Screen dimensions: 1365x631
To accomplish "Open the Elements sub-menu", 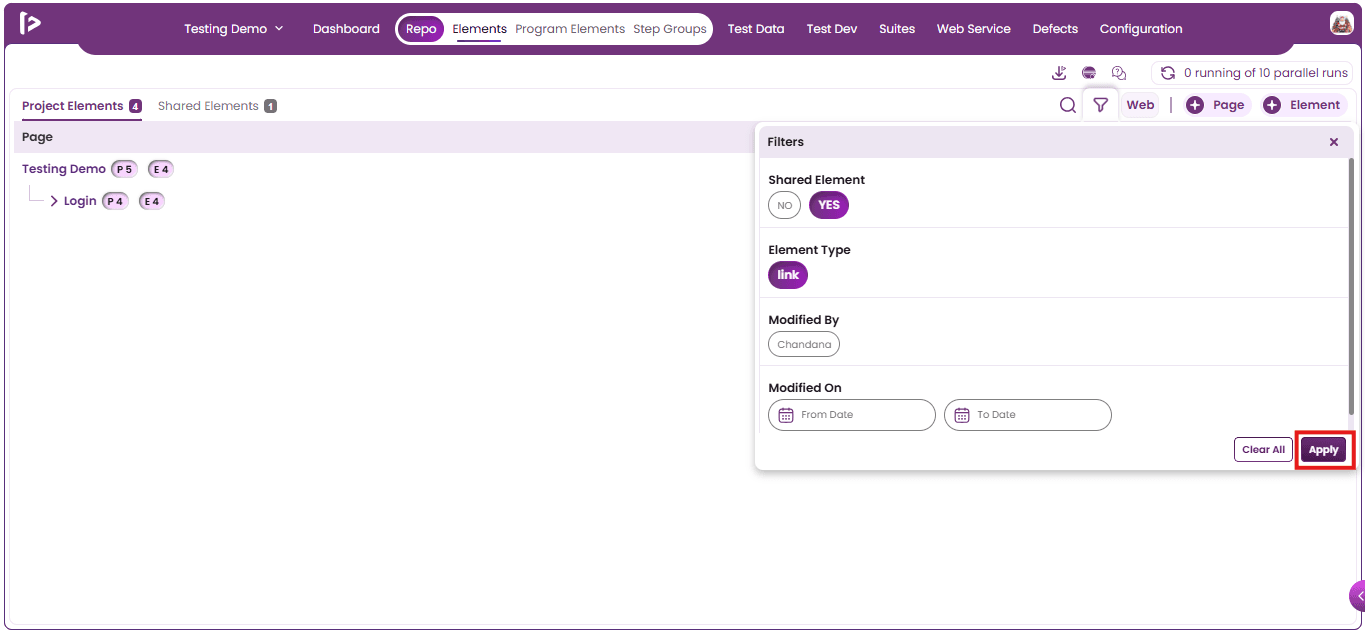I will coord(480,29).
